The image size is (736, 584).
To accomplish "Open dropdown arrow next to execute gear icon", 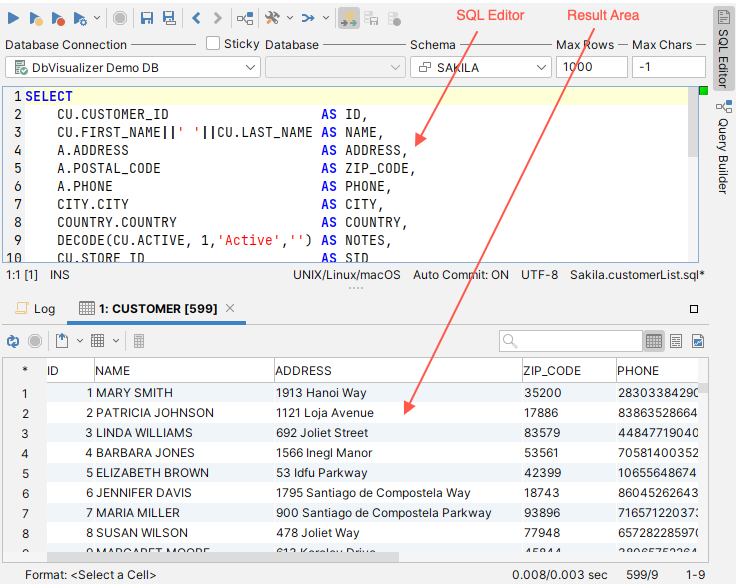I will 97,18.
